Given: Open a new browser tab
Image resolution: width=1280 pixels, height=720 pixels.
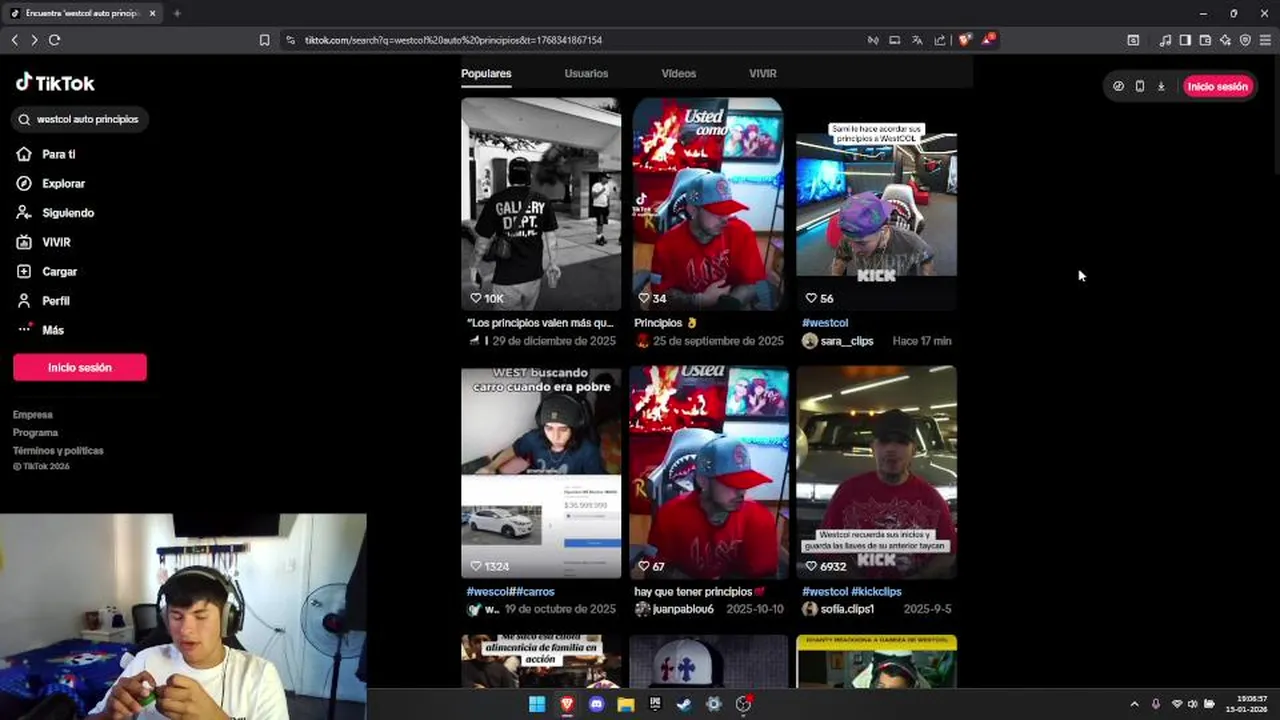Looking at the screenshot, I should pyautogui.click(x=177, y=13).
